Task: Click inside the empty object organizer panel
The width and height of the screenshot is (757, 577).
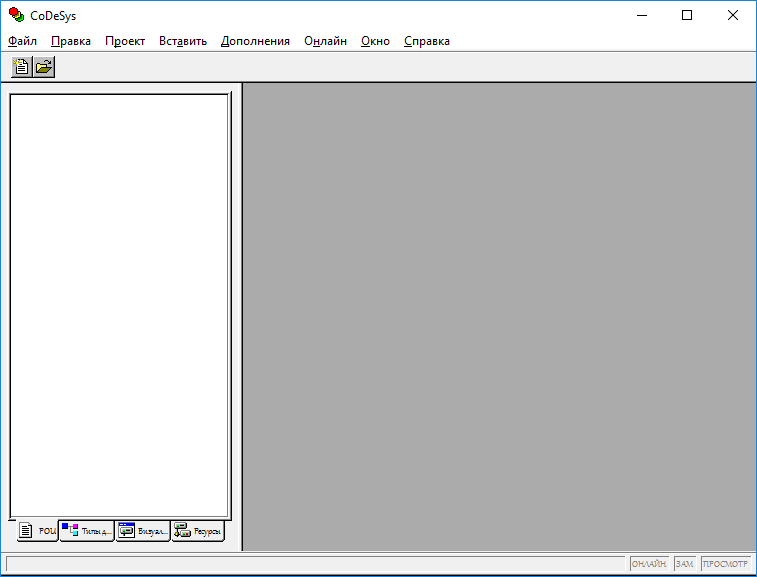Action: click(x=119, y=300)
